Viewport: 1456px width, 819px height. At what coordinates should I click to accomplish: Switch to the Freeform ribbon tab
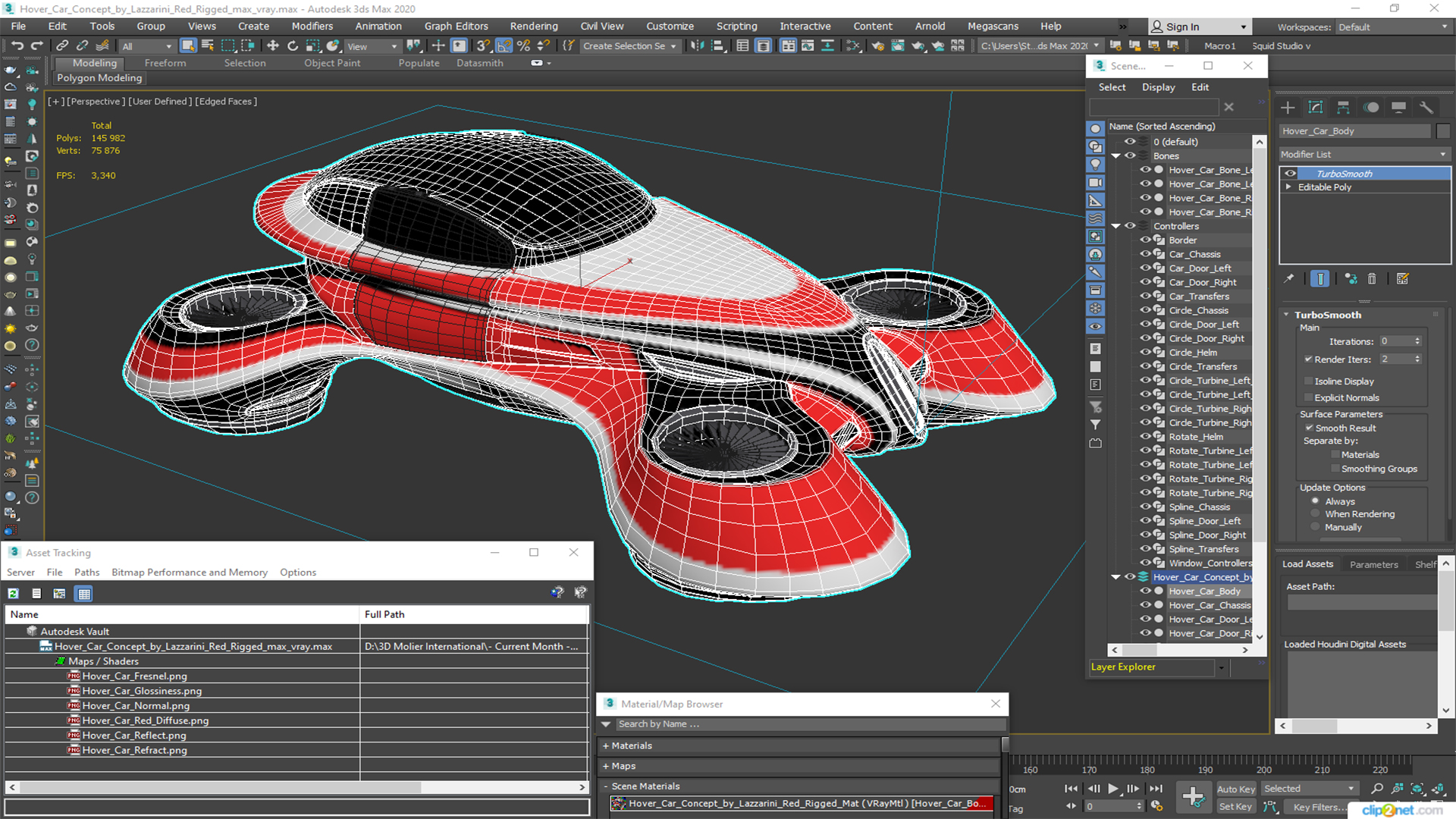tap(165, 64)
